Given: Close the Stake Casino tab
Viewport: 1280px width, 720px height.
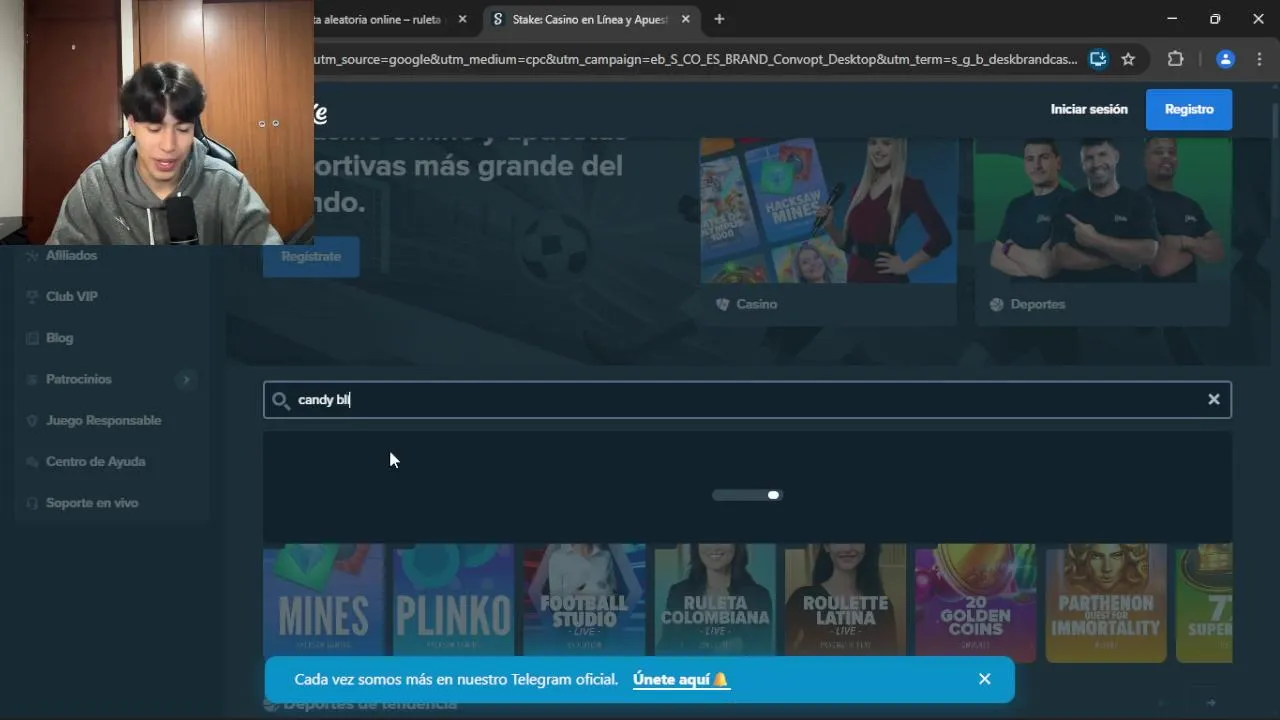Looking at the screenshot, I should [x=686, y=19].
